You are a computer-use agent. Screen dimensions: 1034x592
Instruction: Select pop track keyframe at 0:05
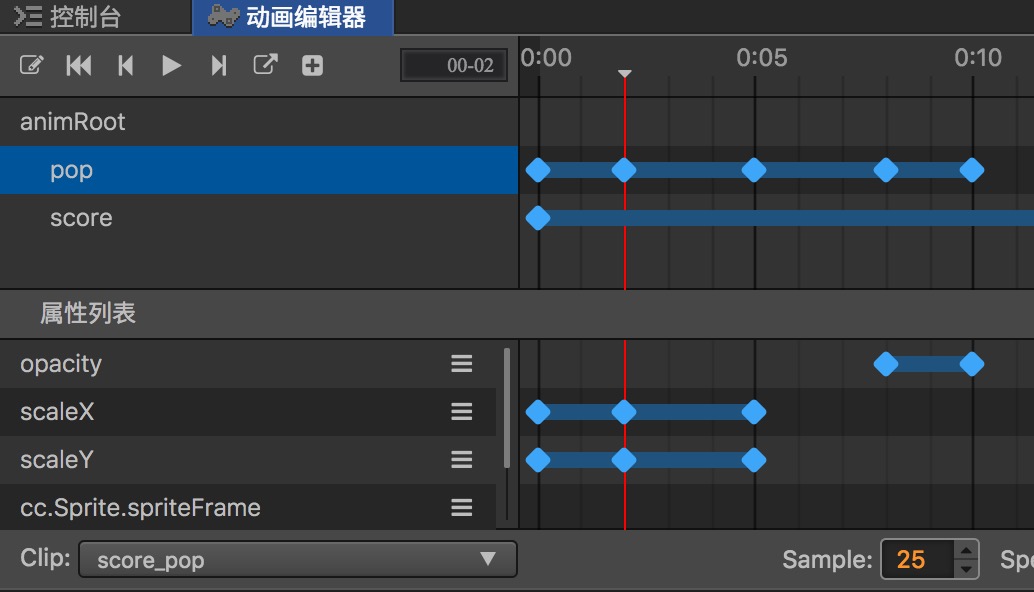(x=754, y=170)
